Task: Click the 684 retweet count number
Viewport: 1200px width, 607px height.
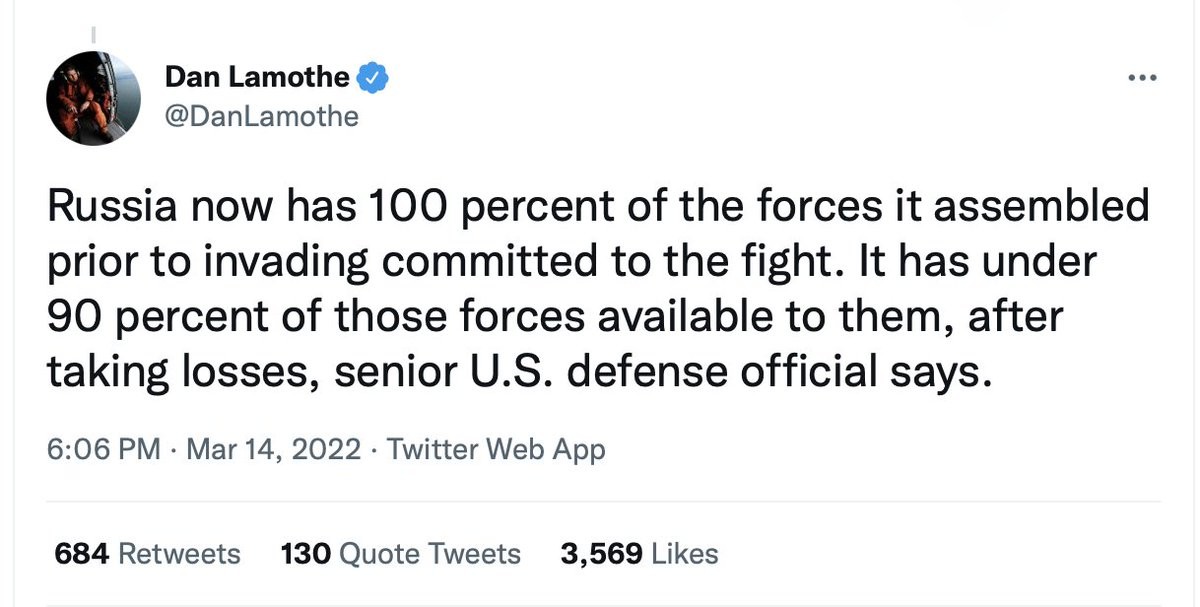Action: tap(80, 553)
